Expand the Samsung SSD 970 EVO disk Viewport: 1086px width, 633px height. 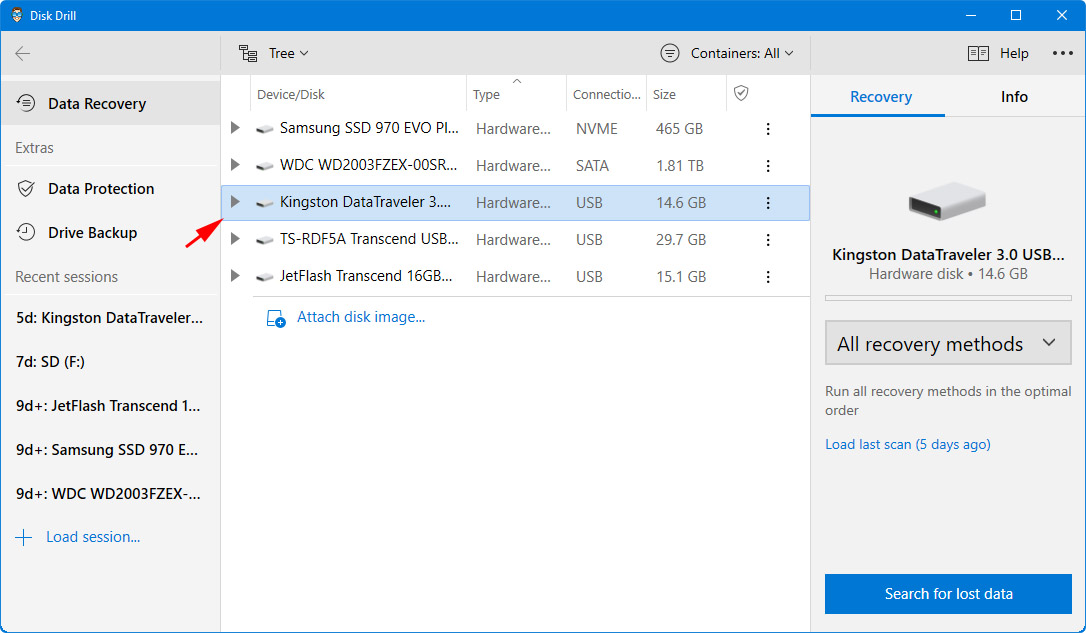coord(235,128)
